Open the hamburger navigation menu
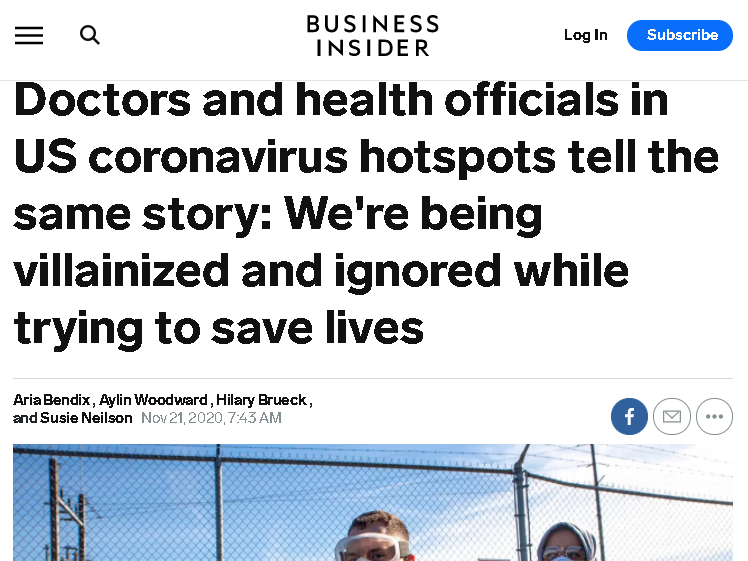Viewport: 748px width, 561px height. click(29, 35)
